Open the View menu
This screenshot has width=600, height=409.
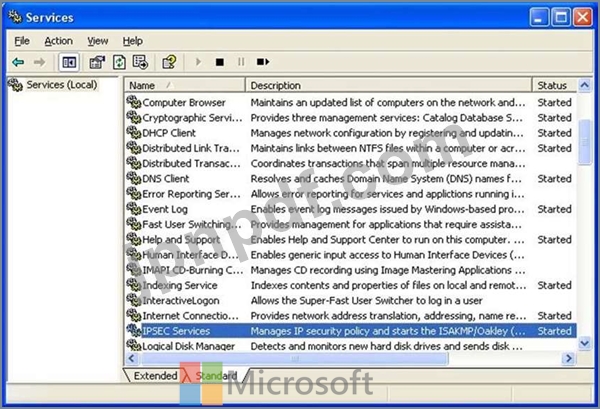click(98, 41)
